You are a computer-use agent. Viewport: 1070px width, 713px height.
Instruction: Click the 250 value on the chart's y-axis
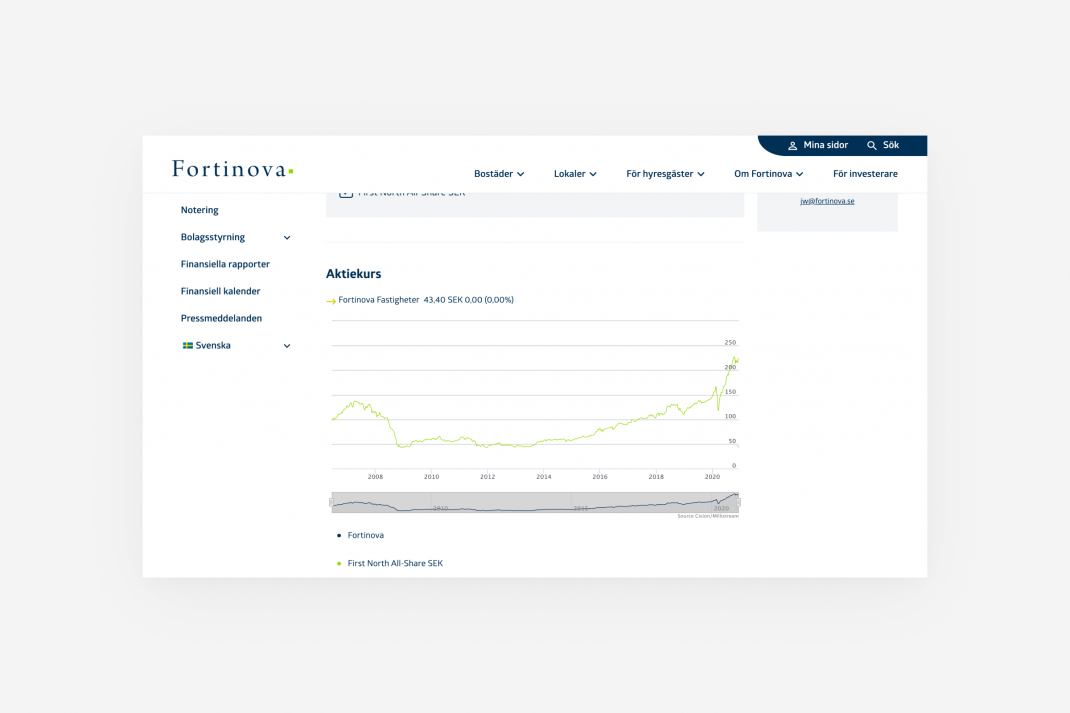point(730,343)
